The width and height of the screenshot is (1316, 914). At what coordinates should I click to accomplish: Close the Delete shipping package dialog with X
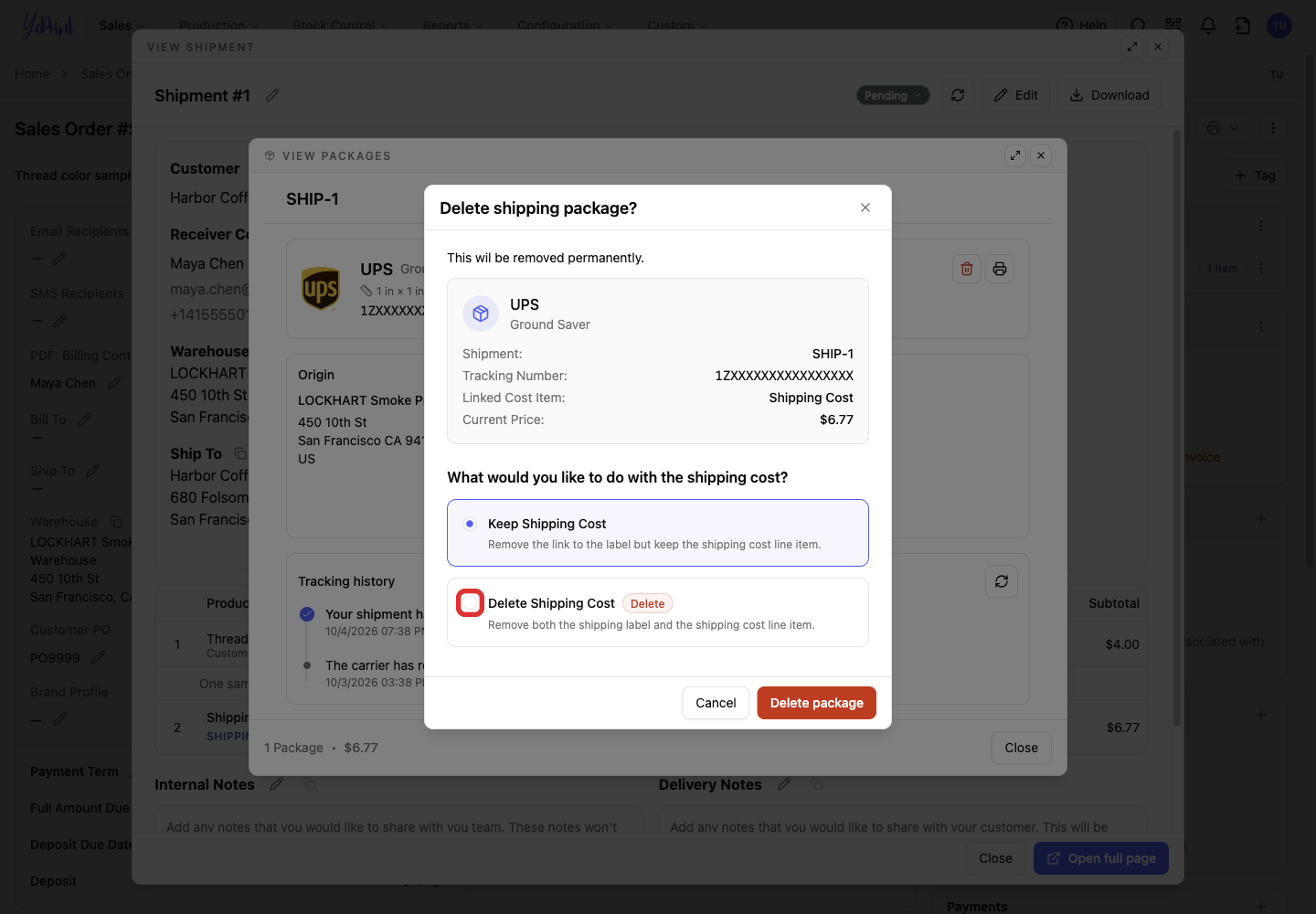(x=865, y=207)
